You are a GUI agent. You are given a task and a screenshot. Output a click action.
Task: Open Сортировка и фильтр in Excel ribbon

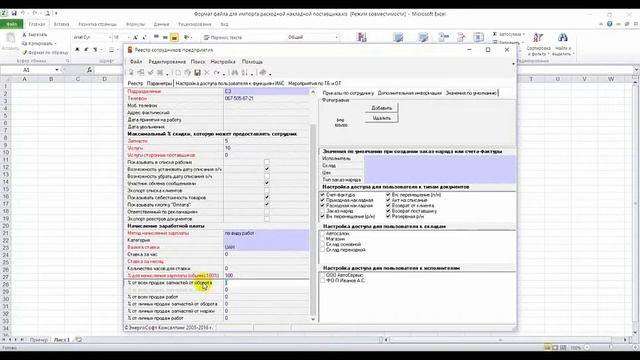click(x=538, y=44)
